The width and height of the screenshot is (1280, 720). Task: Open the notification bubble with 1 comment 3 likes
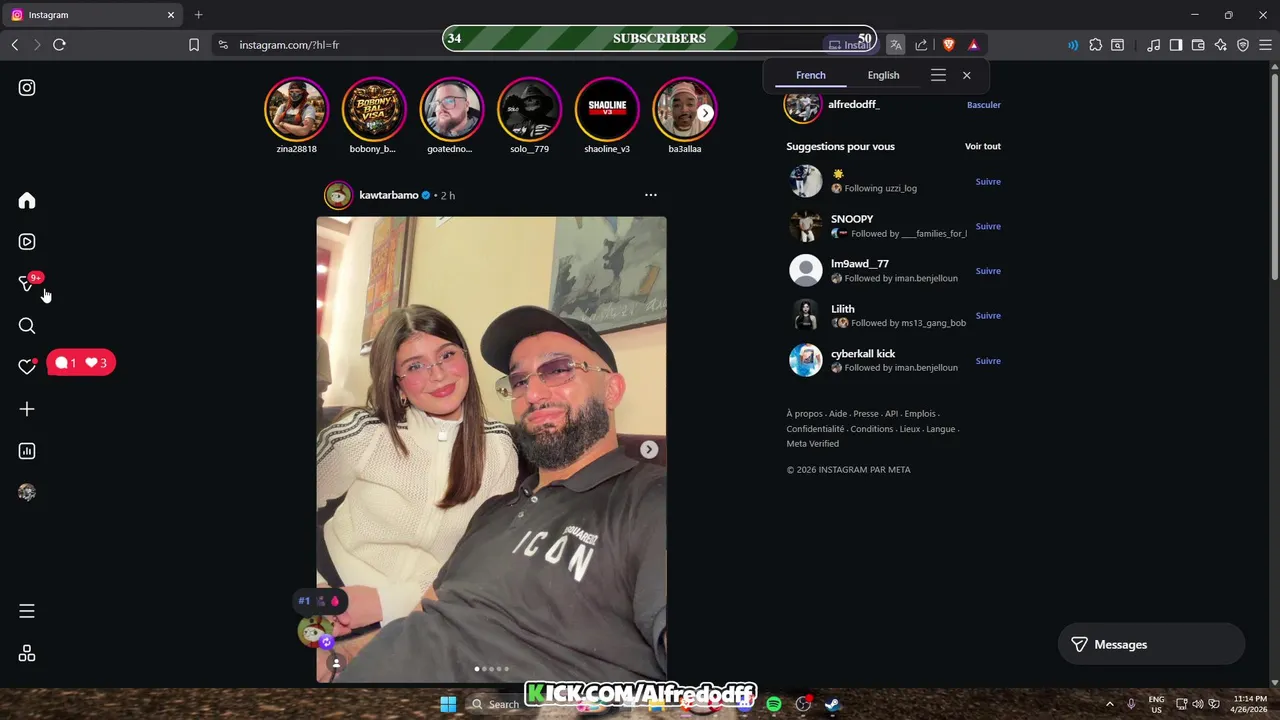[x=81, y=363]
